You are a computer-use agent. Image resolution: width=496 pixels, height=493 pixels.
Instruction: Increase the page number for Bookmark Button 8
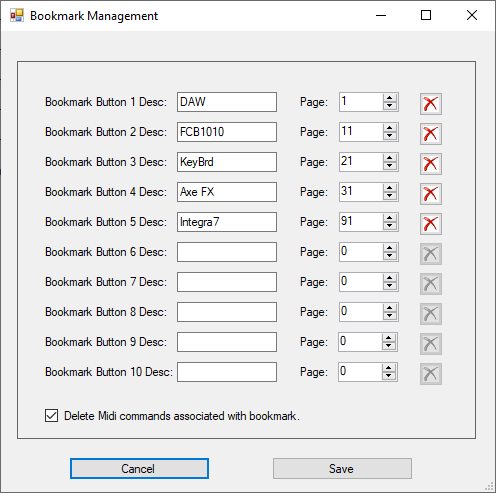pos(389,308)
